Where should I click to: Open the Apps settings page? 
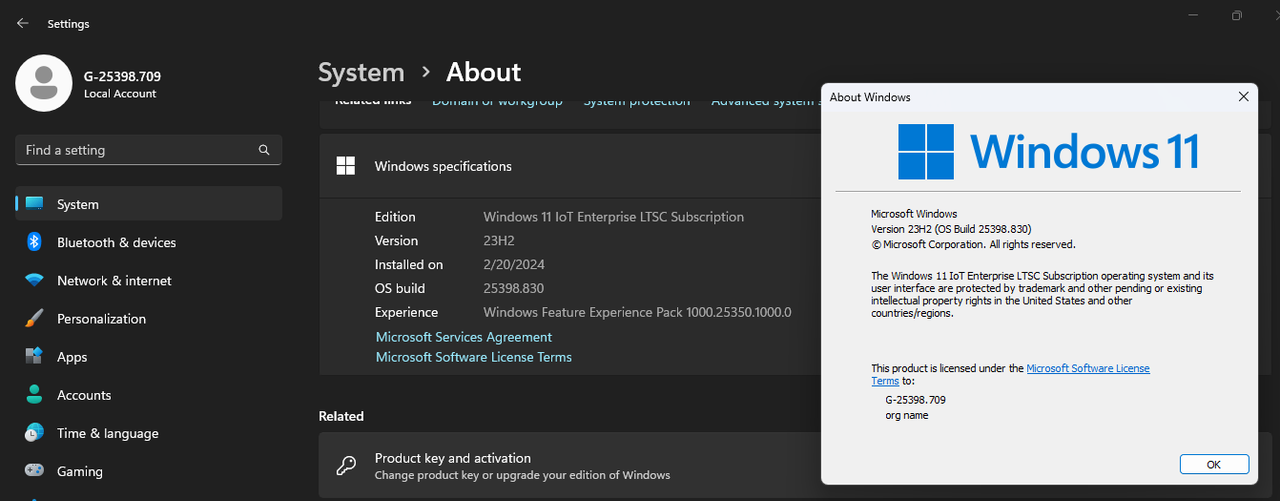[x=149, y=356]
